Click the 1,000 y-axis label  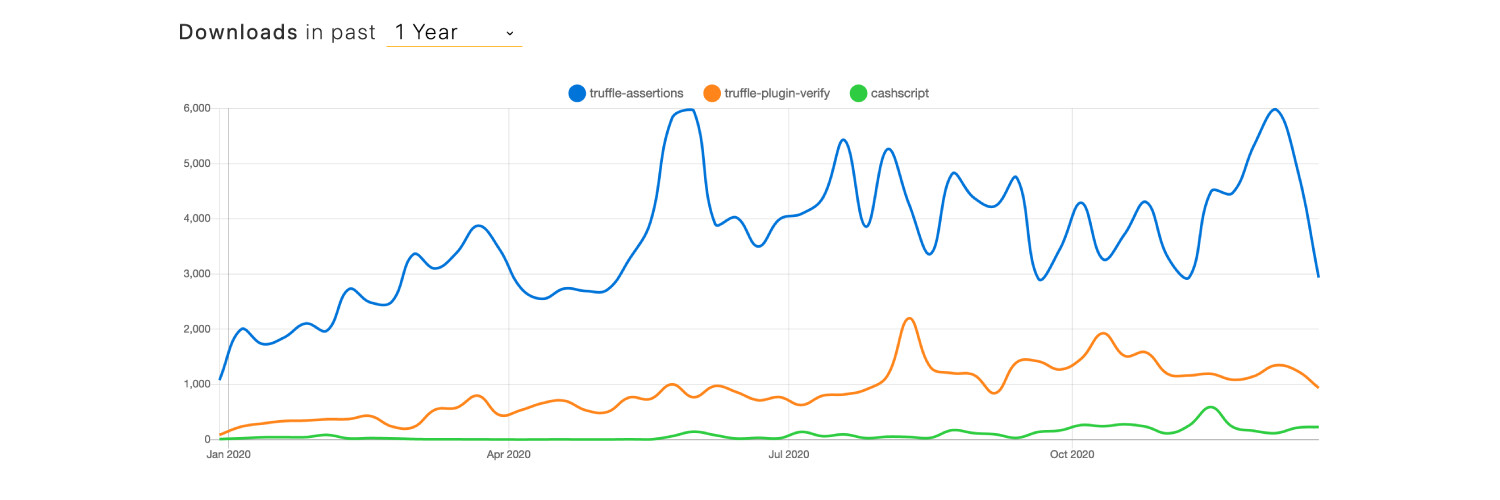pyautogui.click(x=195, y=384)
